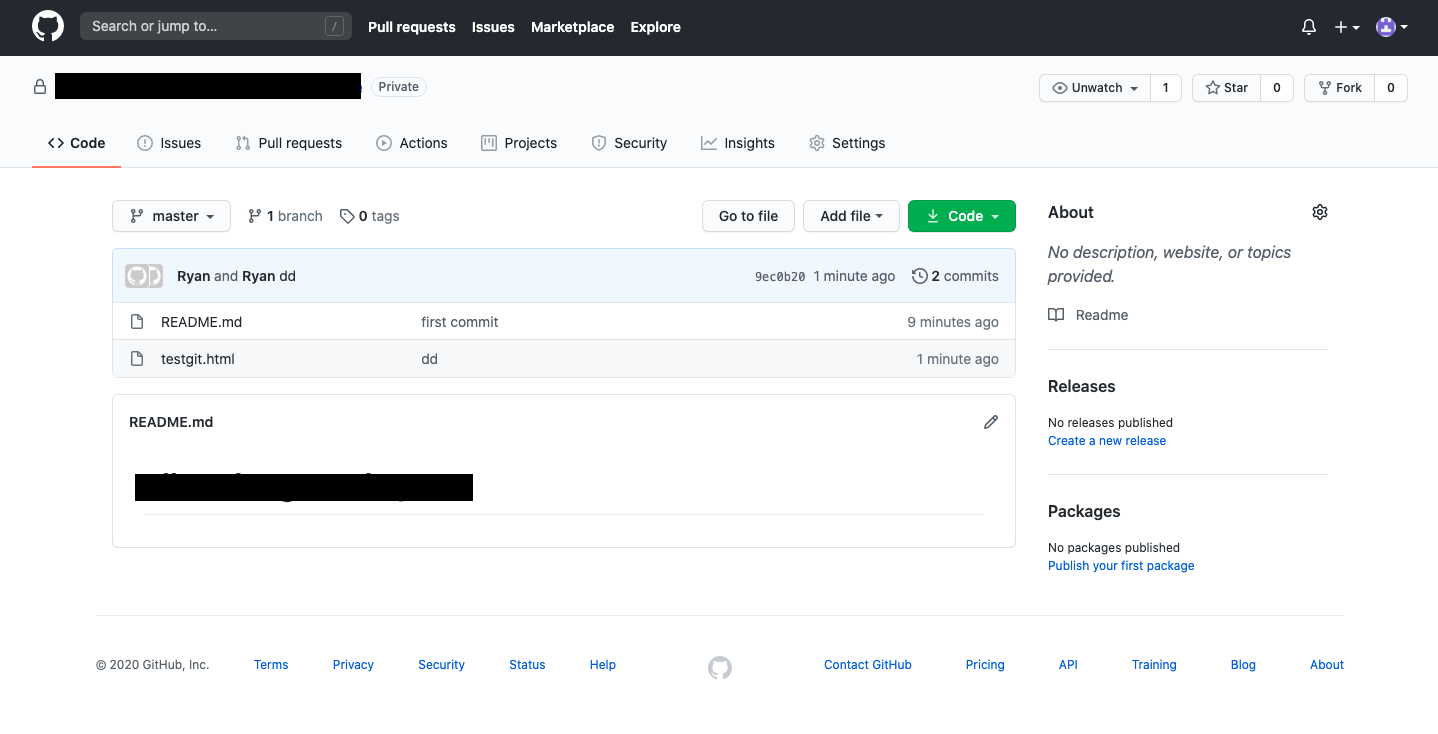Switch to the Insights tab
Screen dimensions: 1438x734
point(738,143)
